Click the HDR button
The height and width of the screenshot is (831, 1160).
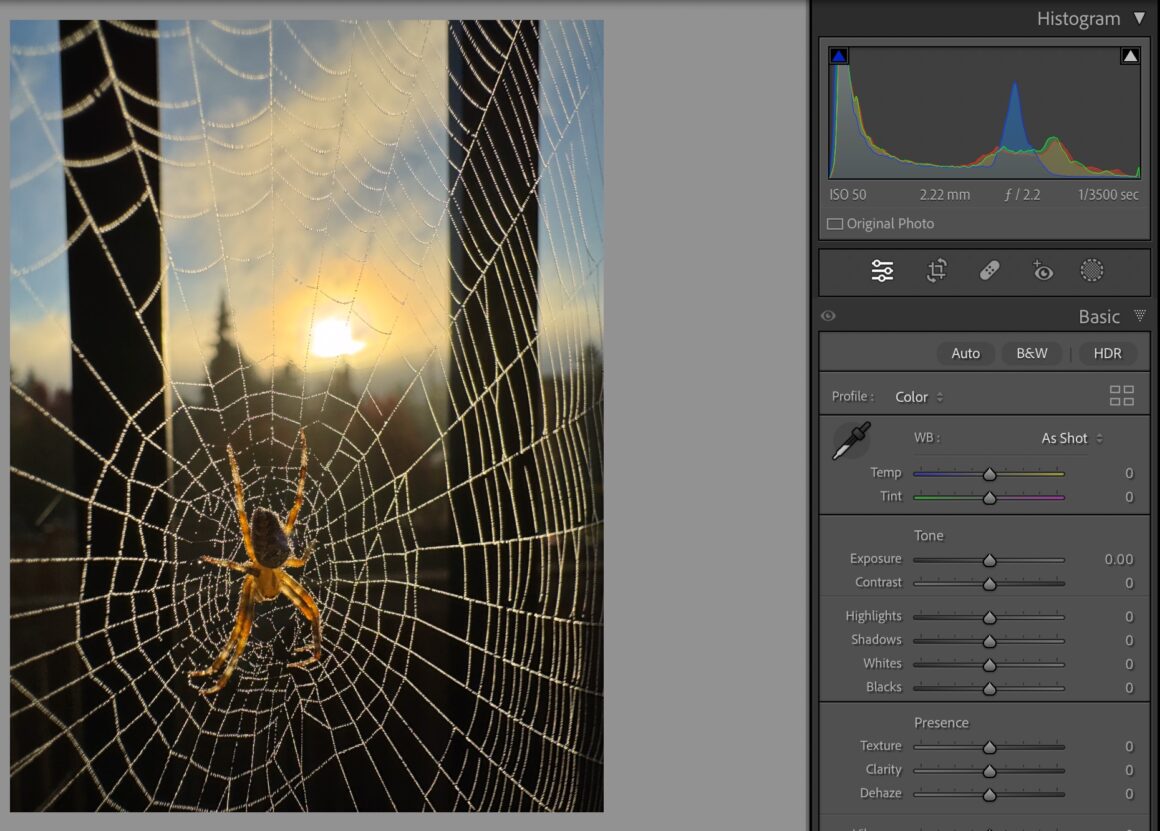coord(1107,354)
